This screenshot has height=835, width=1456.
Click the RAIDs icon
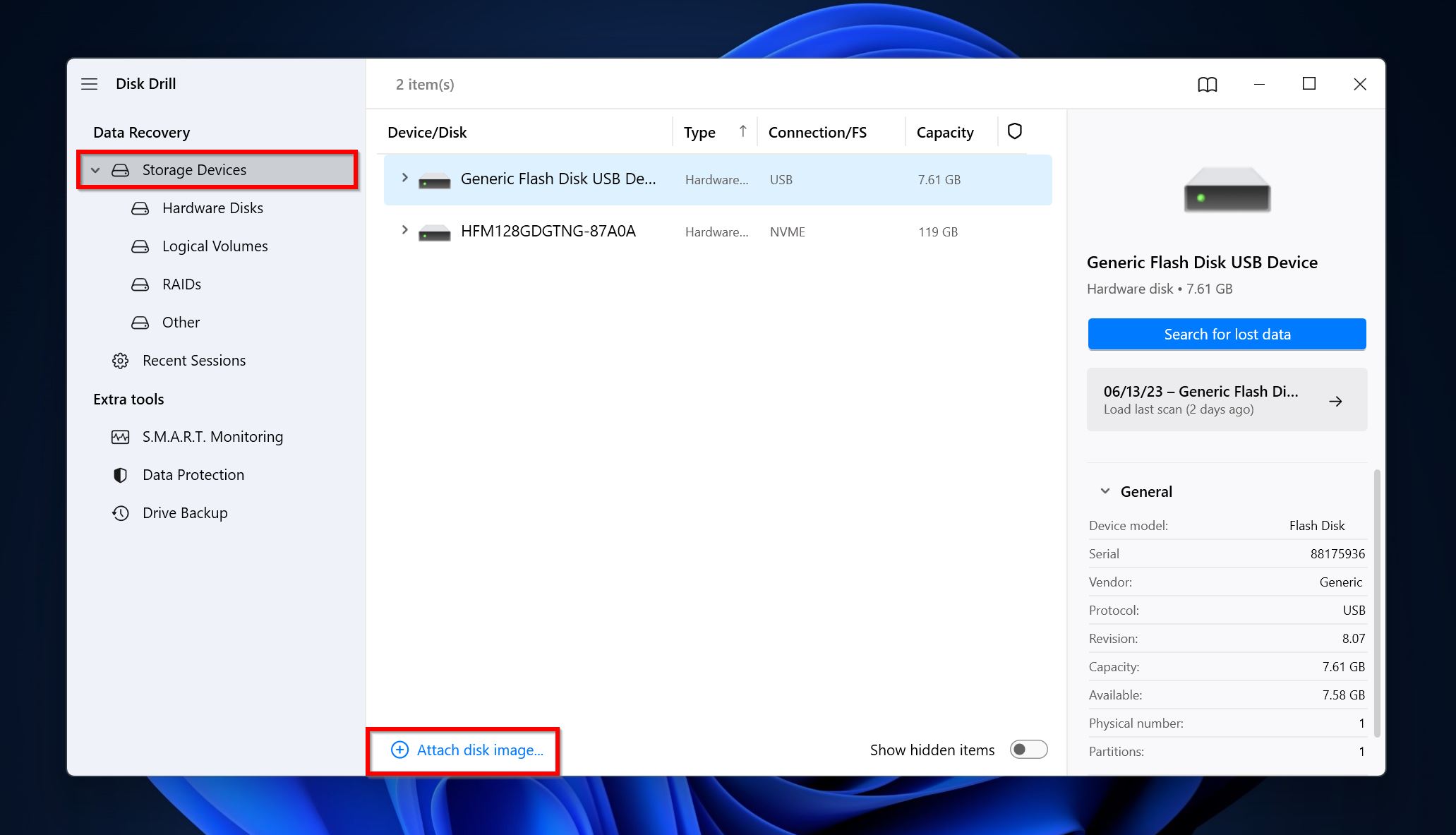click(x=142, y=283)
